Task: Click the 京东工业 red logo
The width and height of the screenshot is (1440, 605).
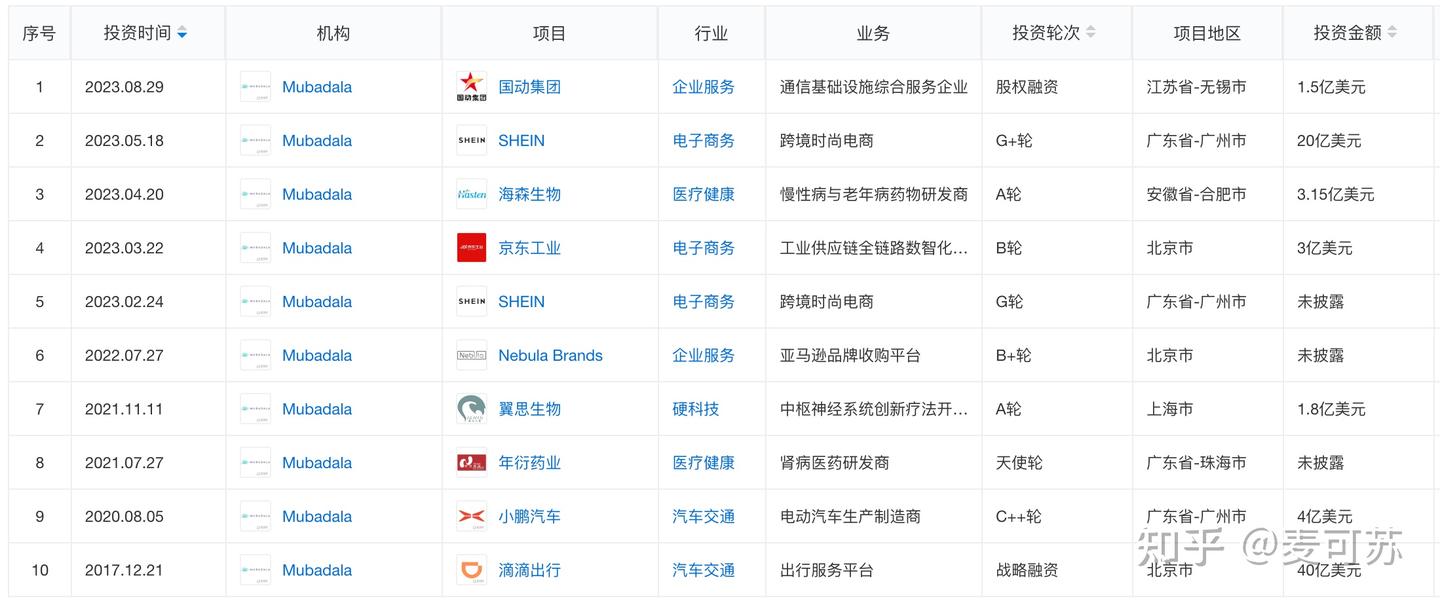Action: [470, 247]
